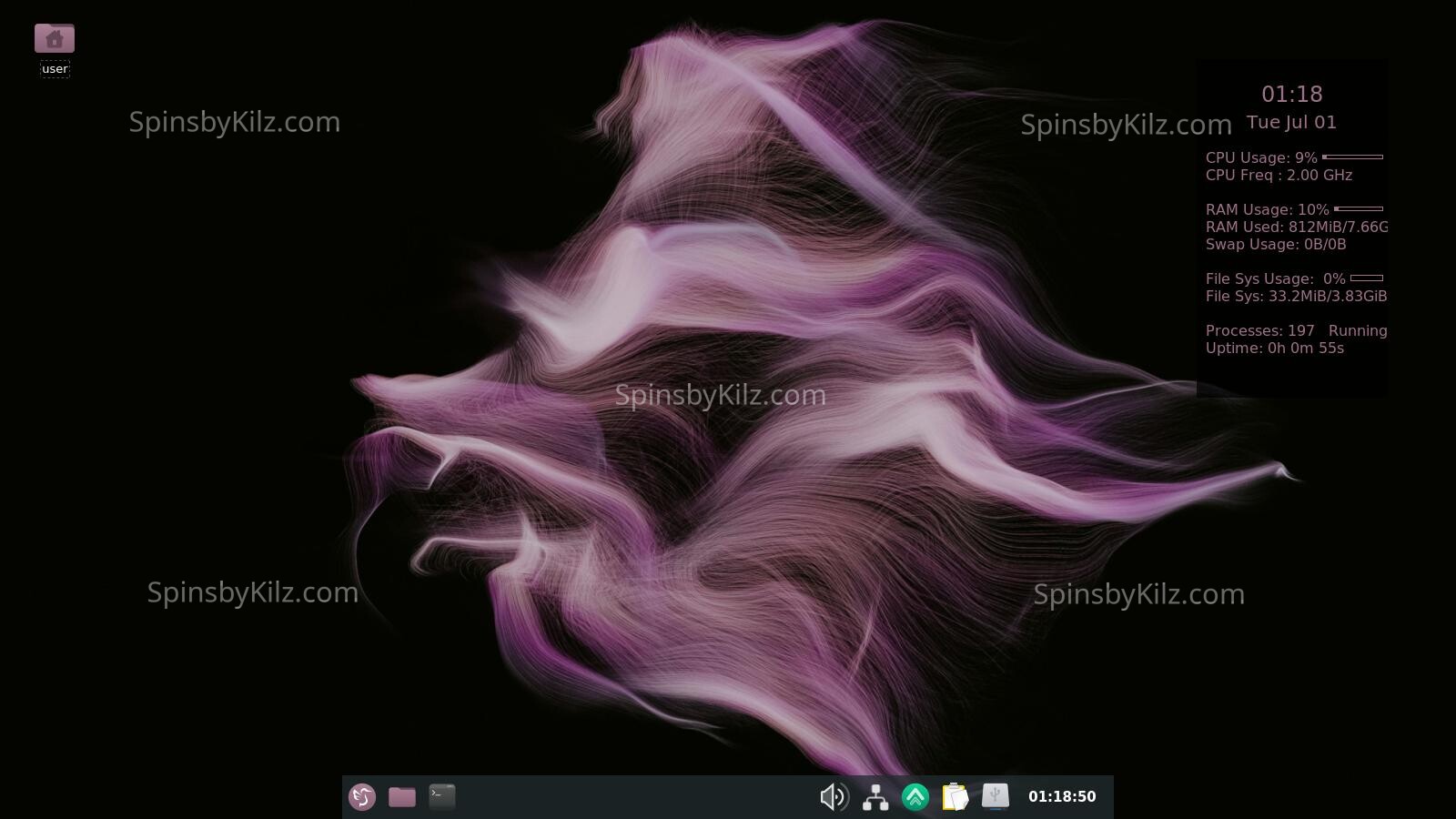Click the File Sys Usage bar
The width and height of the screenshot is (1456, 819).
point(1367,278)
